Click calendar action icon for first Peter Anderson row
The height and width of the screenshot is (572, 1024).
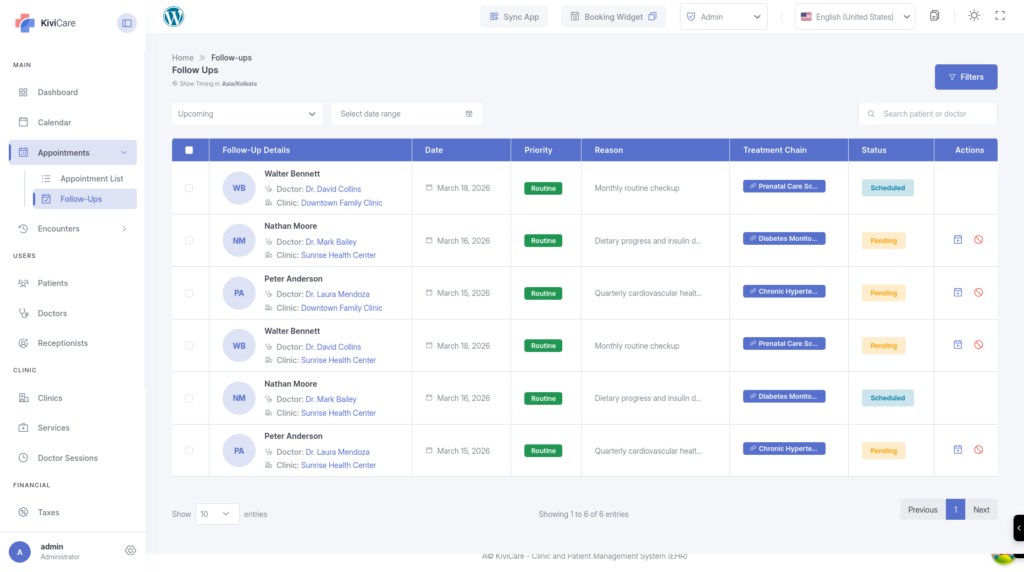click(x=957, y=292)
